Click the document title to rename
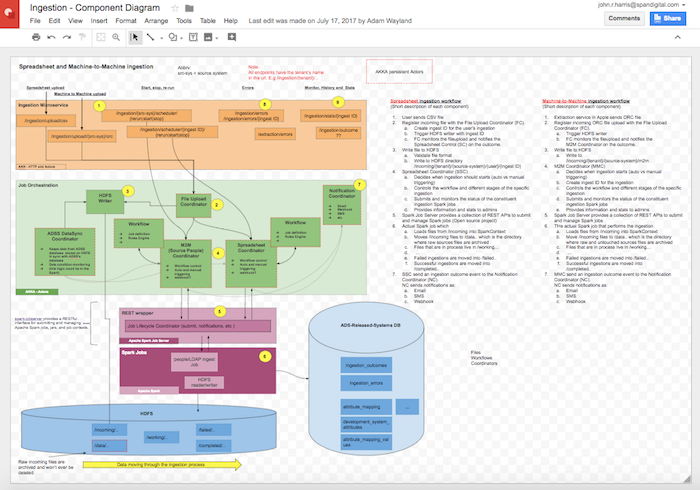Viewport: 700px width, 490px height. click(95, 8)
